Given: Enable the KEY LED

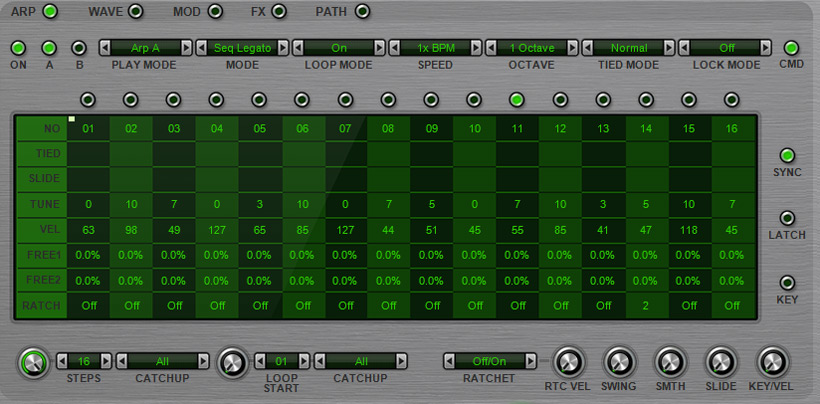Looking at the screenshot, I should click(x=787, y=283).
